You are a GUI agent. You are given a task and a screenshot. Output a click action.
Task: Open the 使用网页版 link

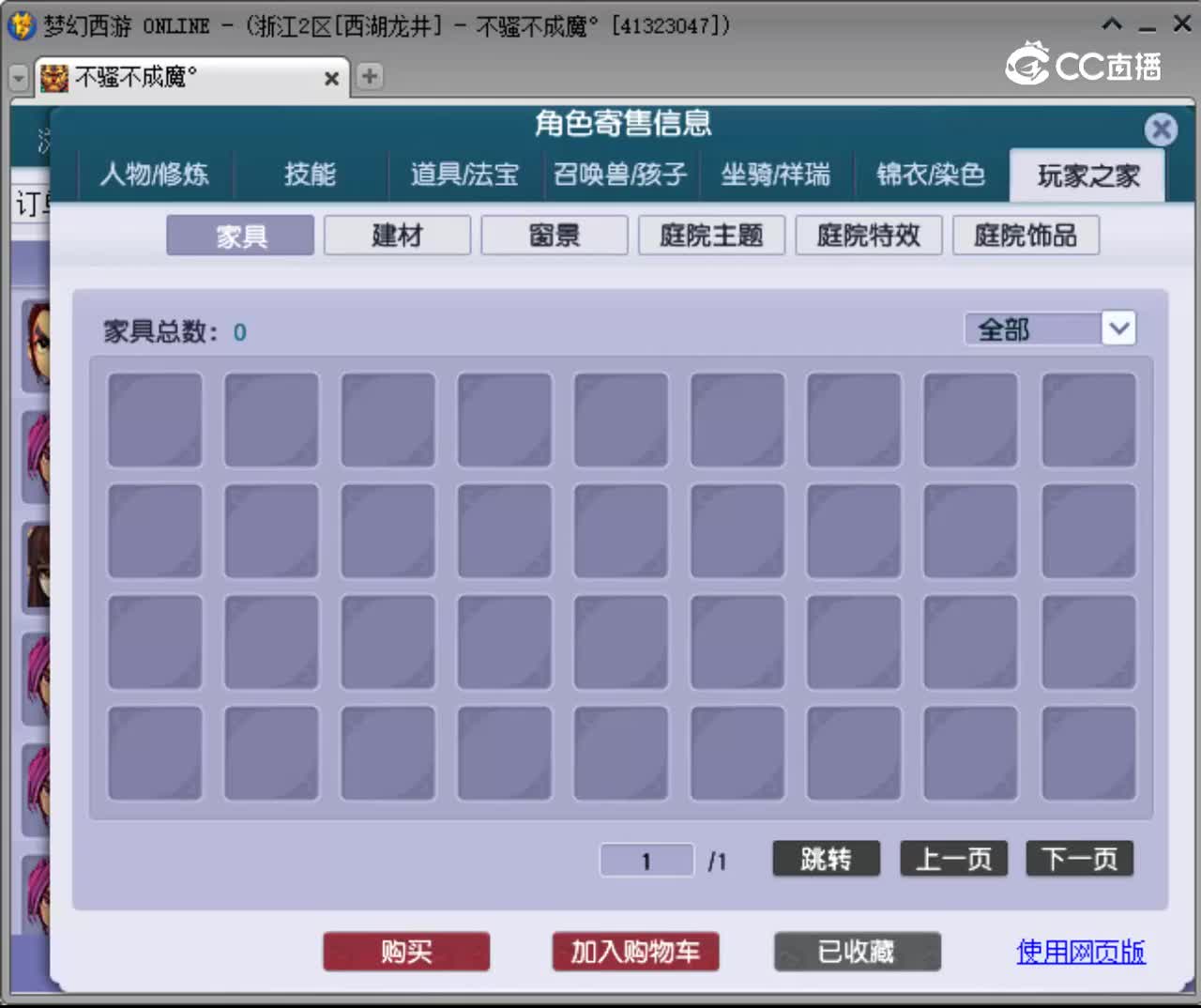(1081, 952)
